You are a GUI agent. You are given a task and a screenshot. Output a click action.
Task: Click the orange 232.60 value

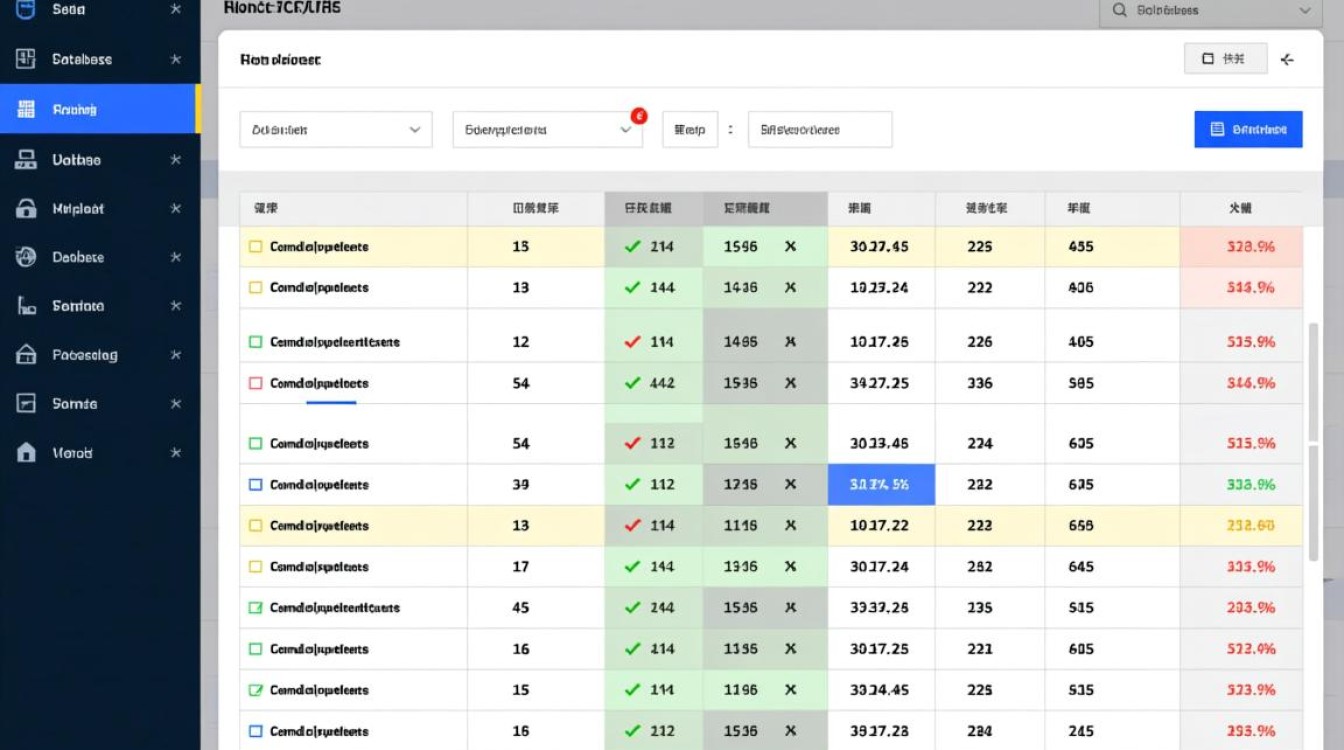(x=1251, y=525)
